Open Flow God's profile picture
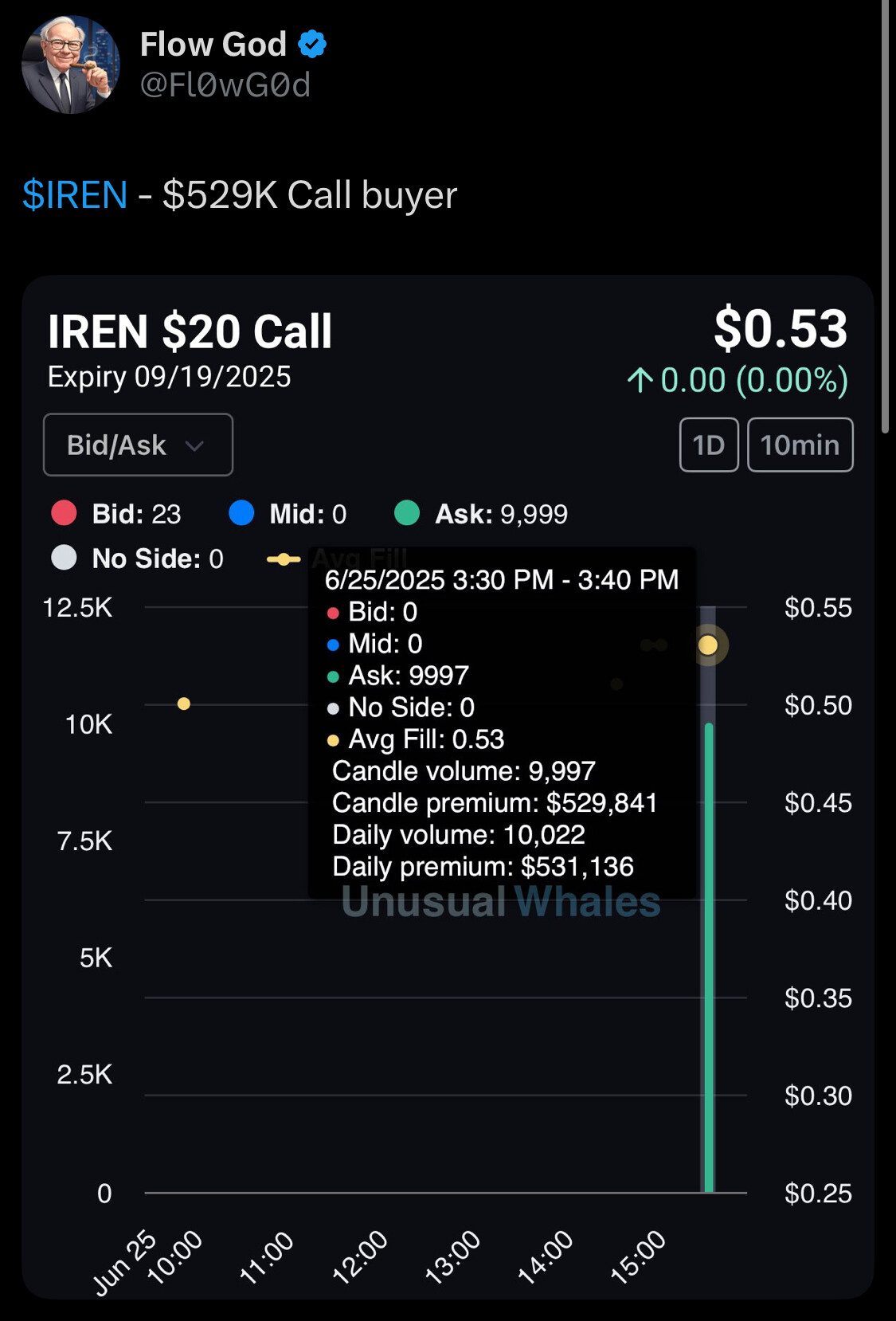The width and height of the screenshot is (896, 1321). tap(71, 65)
